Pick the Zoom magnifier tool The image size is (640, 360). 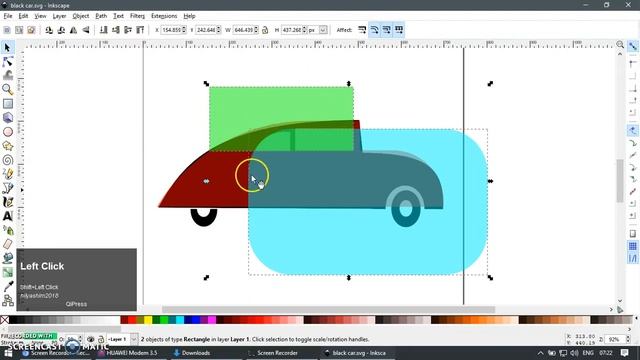click(x=7, y=89)
